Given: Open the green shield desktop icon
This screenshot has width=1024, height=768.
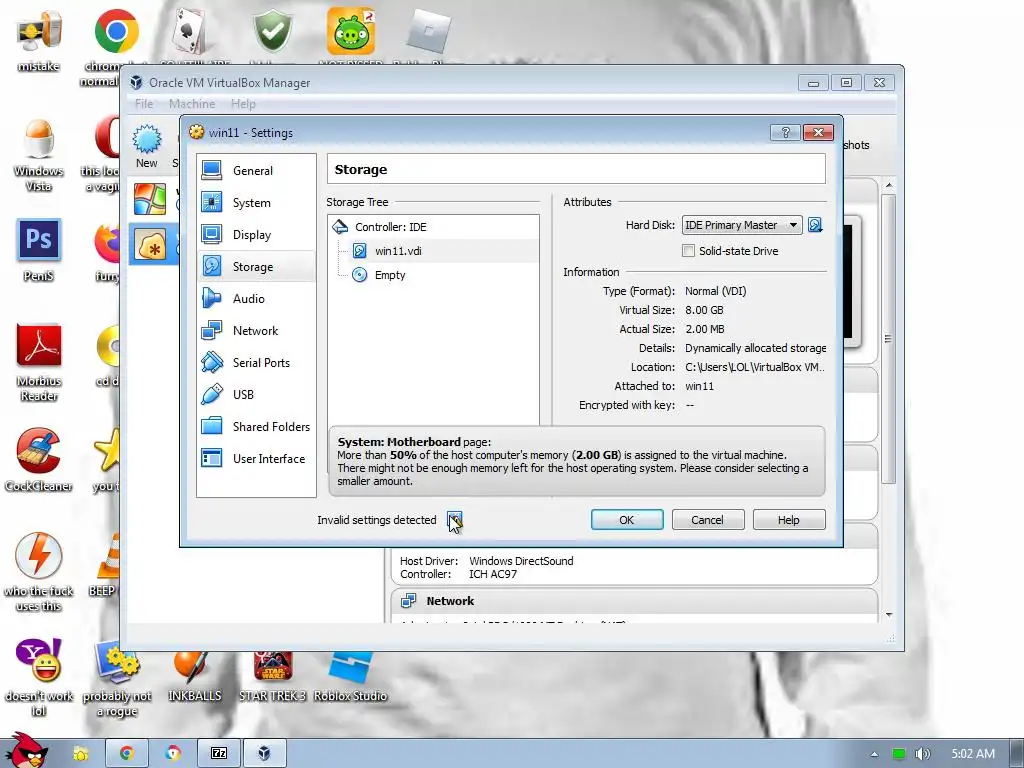Looking at the screenshot, I should coord(272,33).
